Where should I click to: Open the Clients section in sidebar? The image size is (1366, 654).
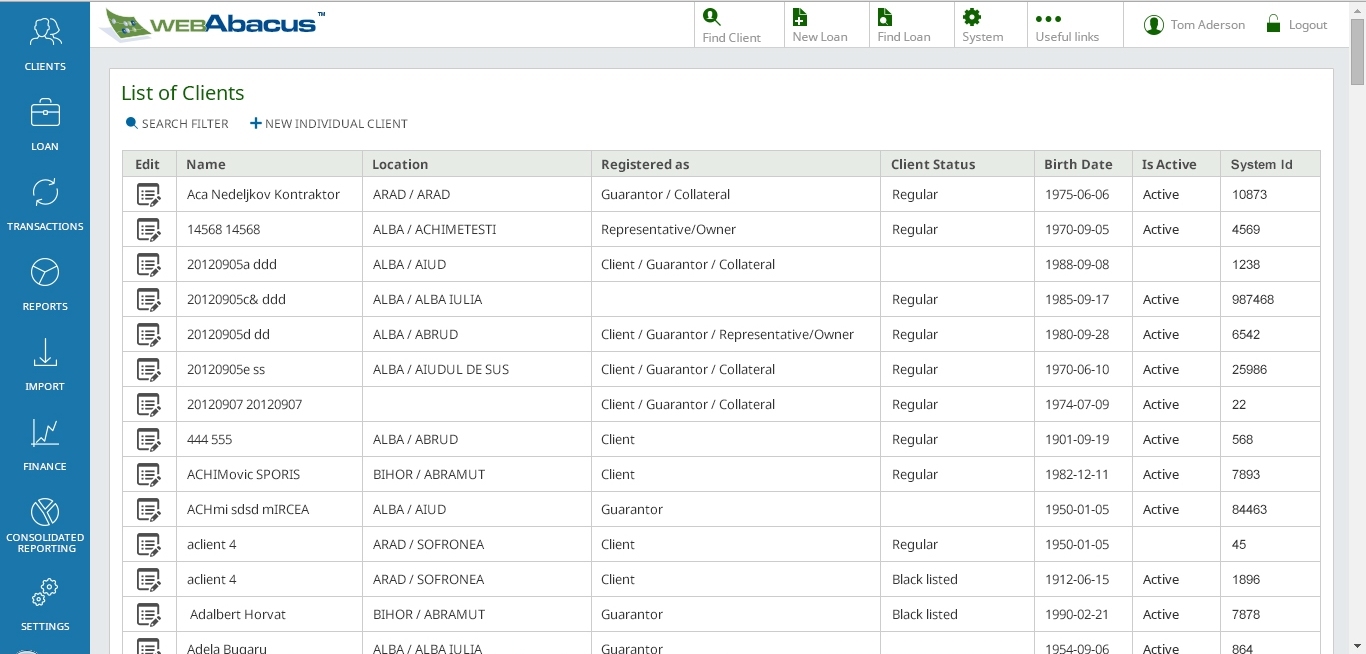pos(45,44)
